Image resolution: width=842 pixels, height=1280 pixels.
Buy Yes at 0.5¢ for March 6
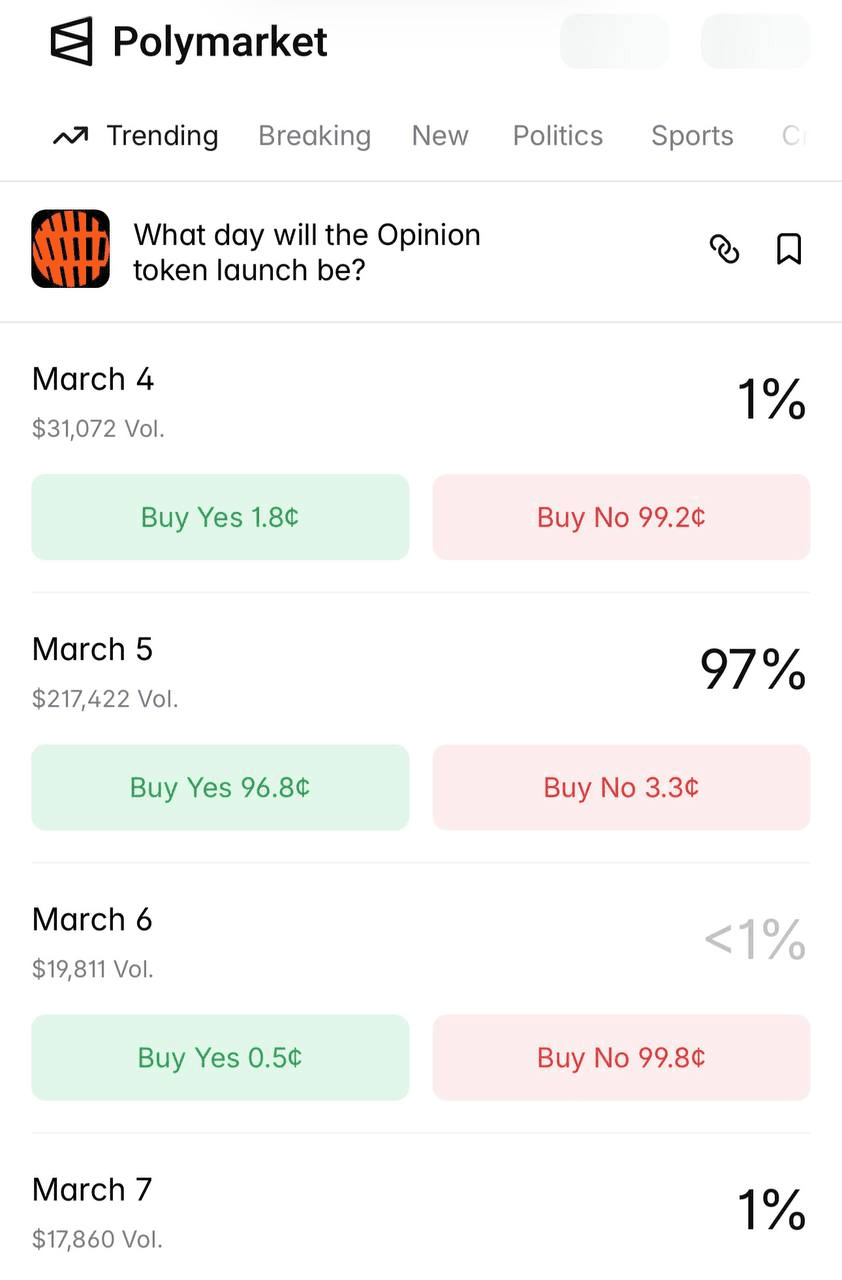point(220,1057)
